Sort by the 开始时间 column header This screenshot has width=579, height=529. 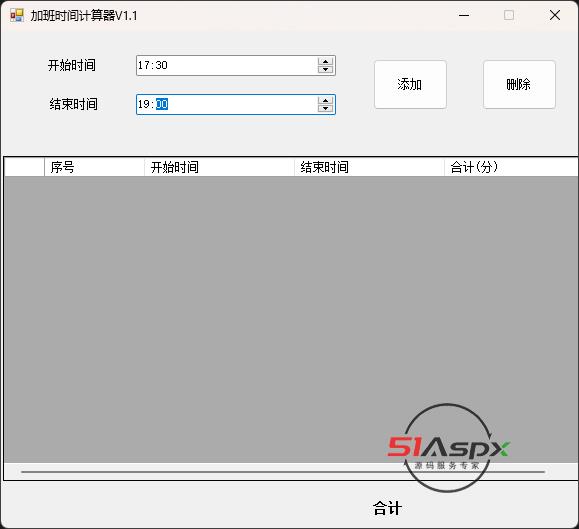219,167
